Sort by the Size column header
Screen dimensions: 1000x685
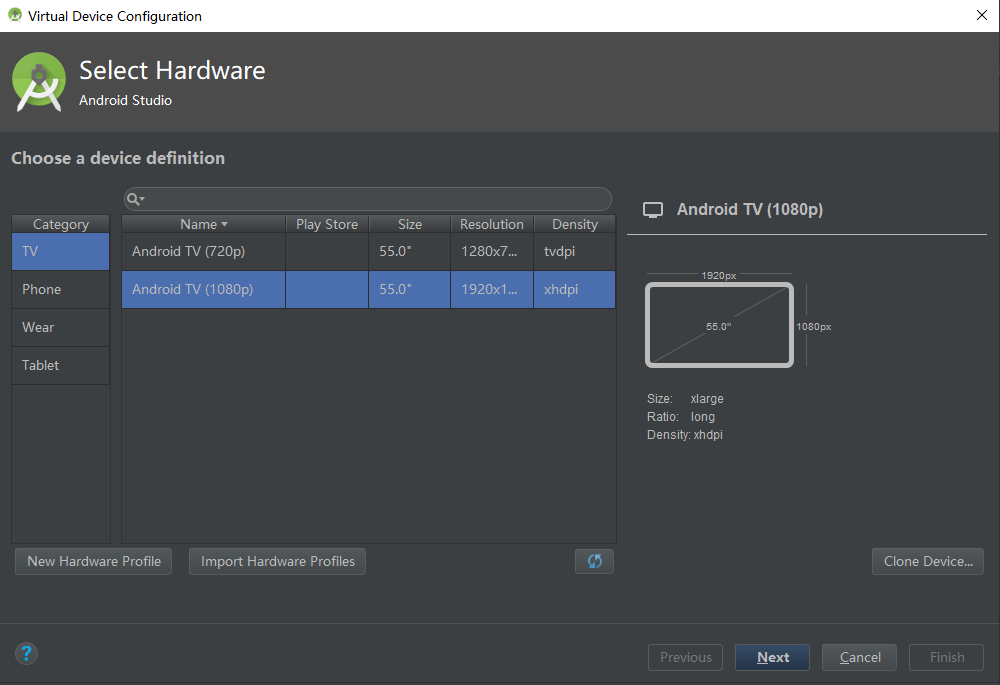pos(409,224)
